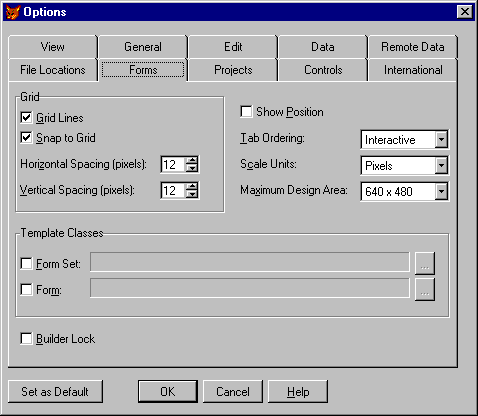Open the Projects tab
The width and height of the screenshot is (478, 416).
tap(233, 70)
